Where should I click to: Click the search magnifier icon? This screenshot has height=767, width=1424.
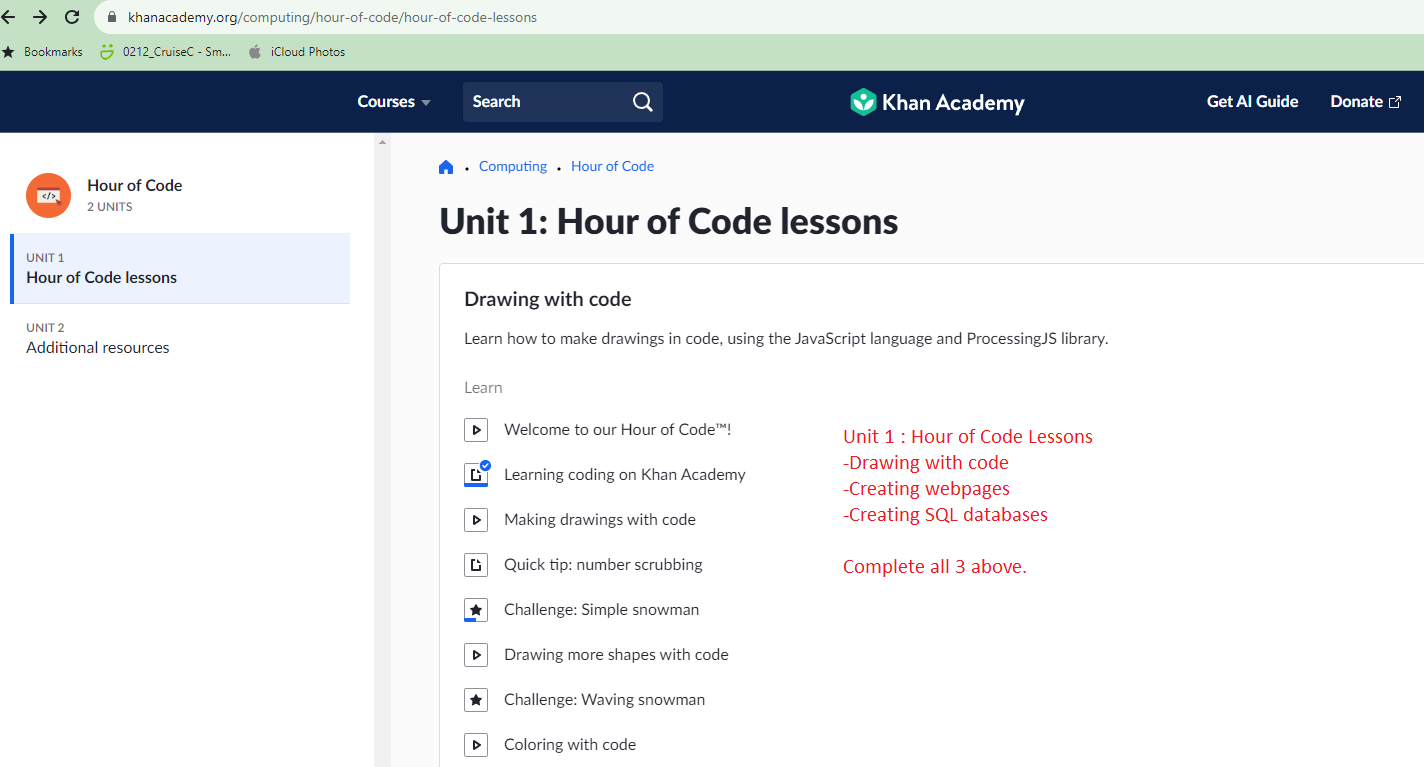tap(642, 102)
